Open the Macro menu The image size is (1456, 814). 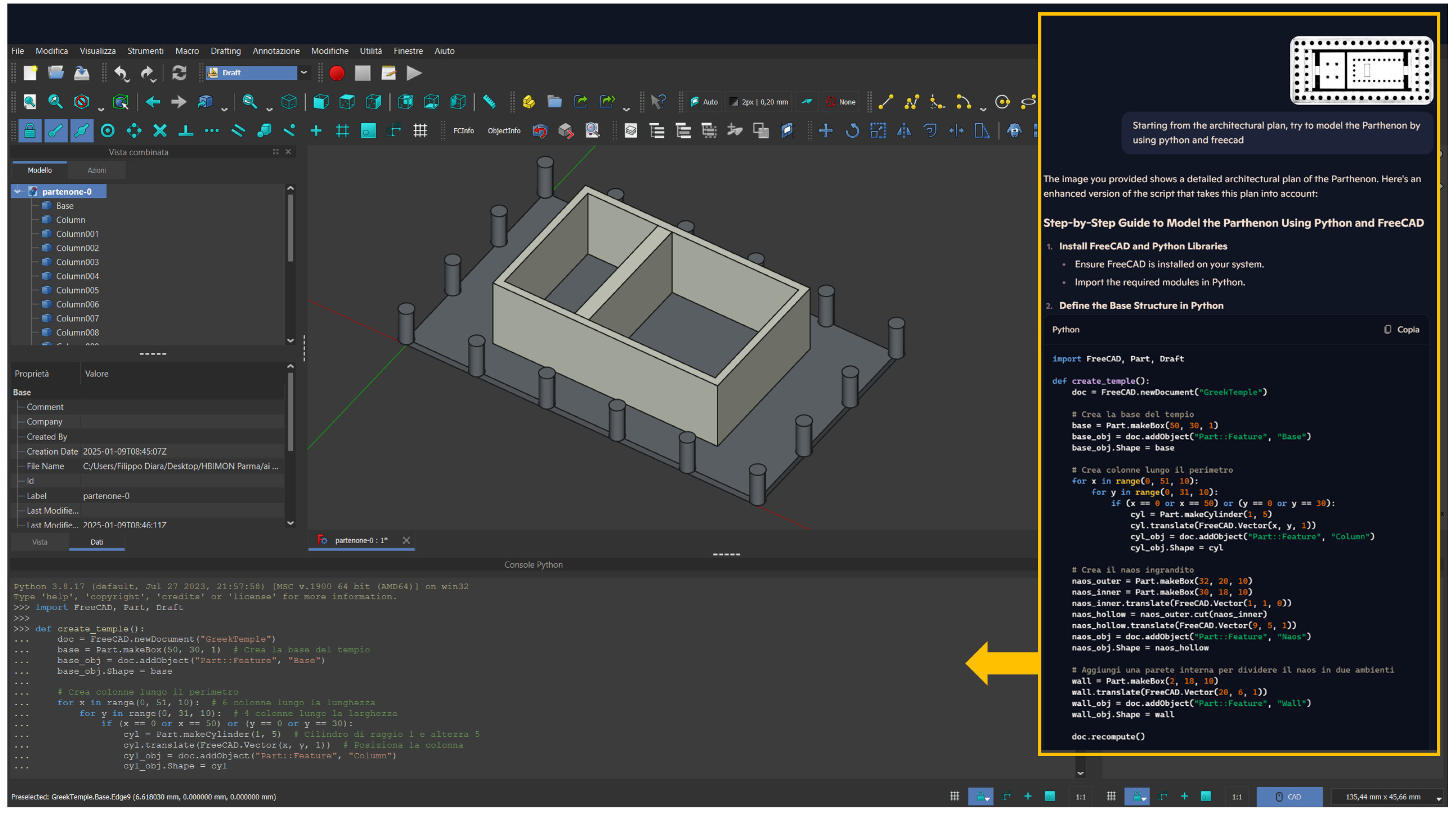[186, 51]
